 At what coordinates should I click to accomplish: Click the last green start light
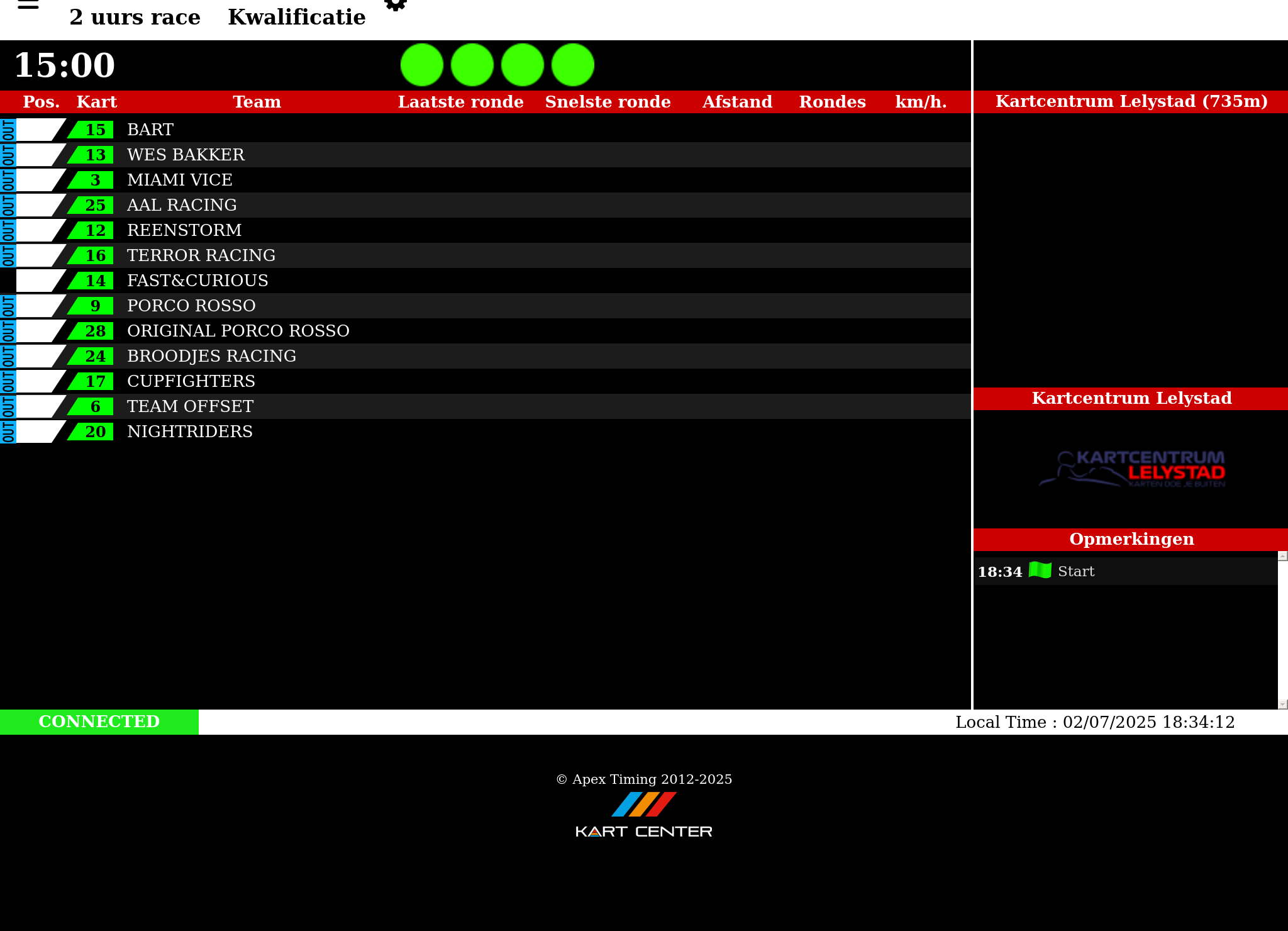tap(573, 65)
